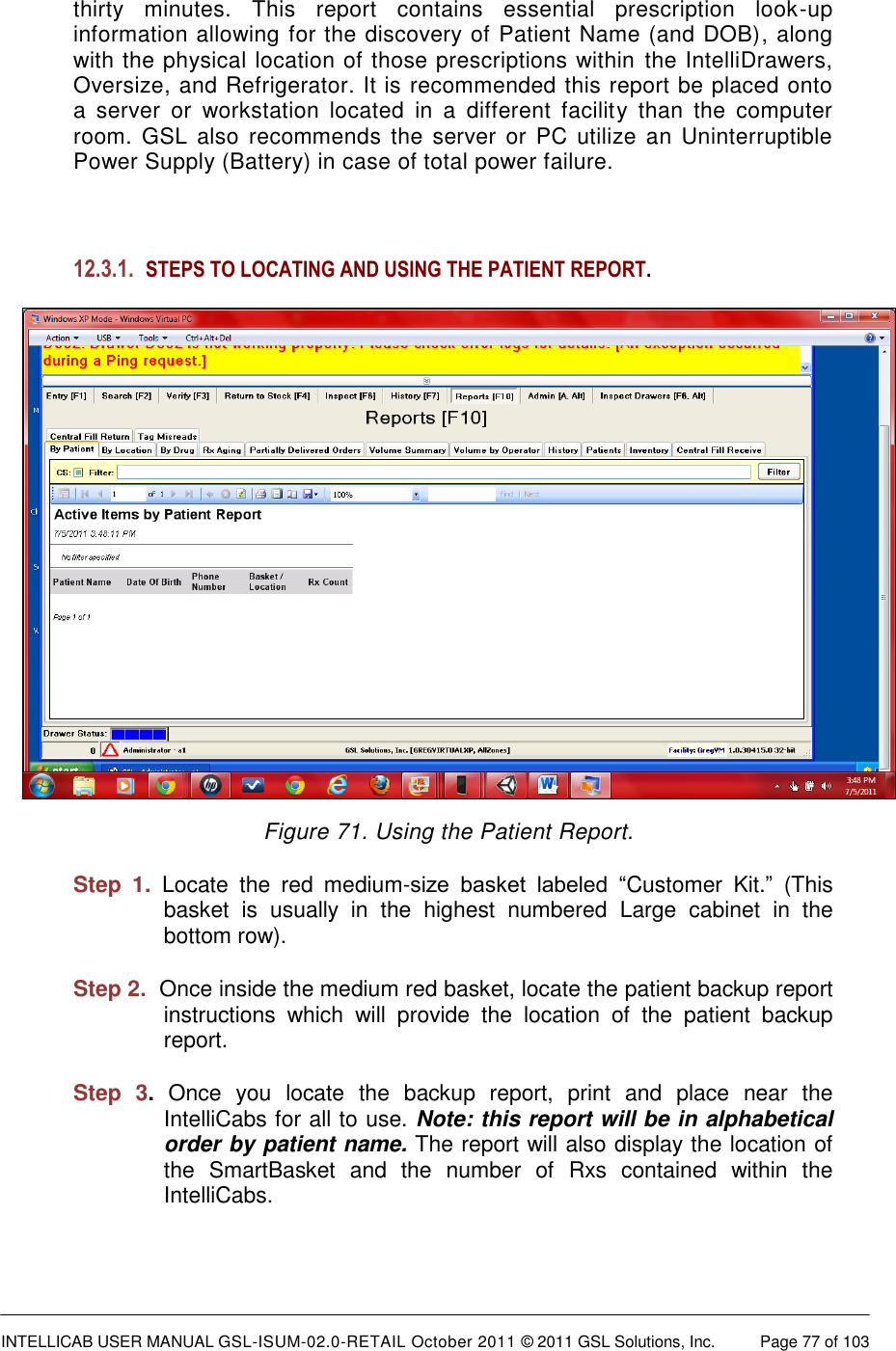Open Microsoft Word from the taskbar
This screenshot has width=896, height=1351.
point(548,785)
